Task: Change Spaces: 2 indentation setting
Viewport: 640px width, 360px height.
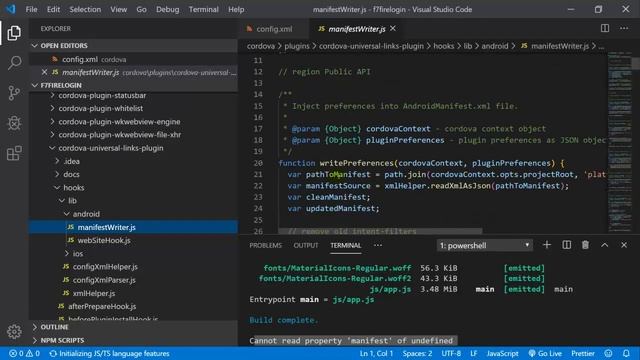Action: (417, 353)
